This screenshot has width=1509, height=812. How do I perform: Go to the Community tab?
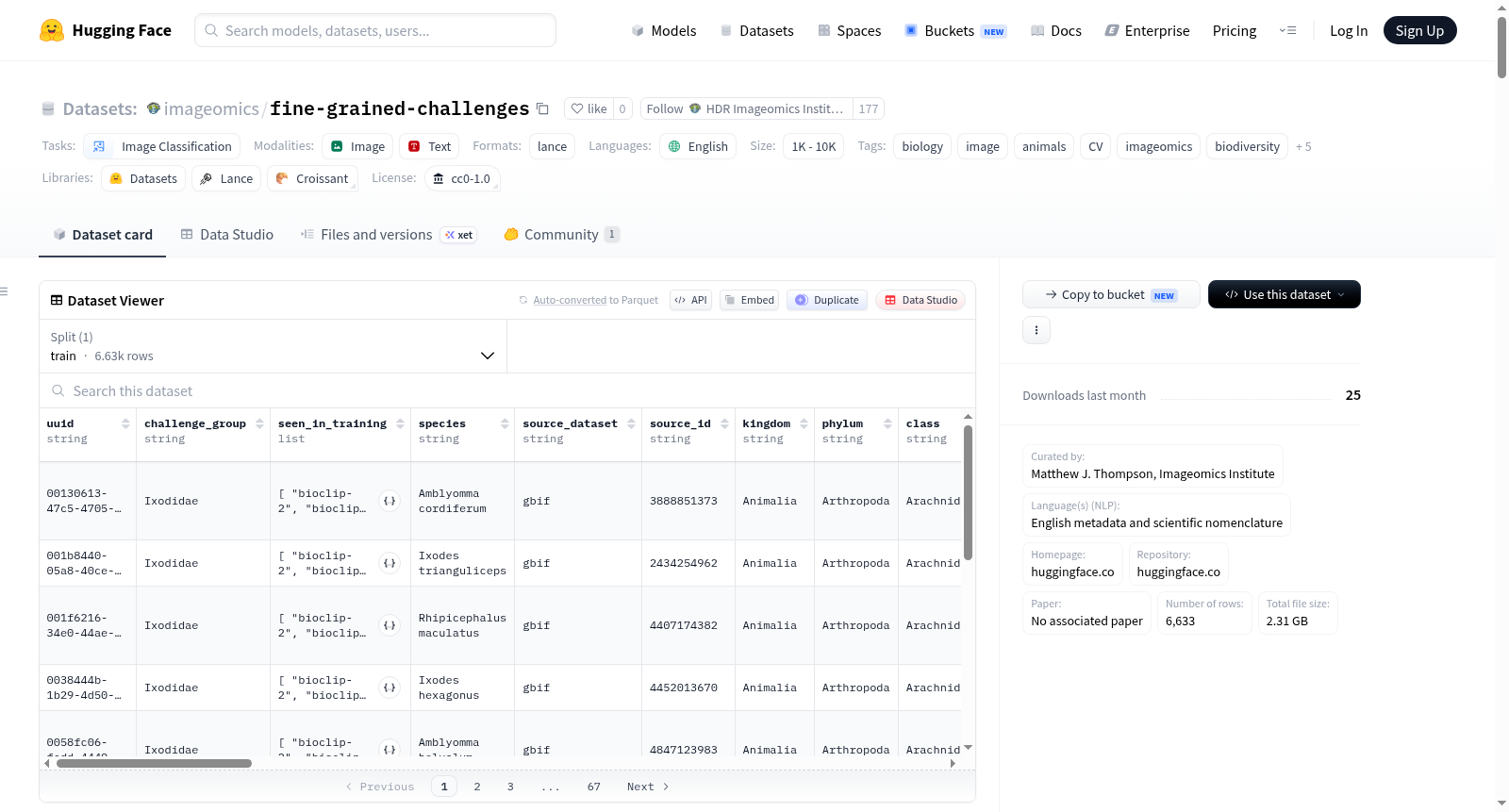561,234
